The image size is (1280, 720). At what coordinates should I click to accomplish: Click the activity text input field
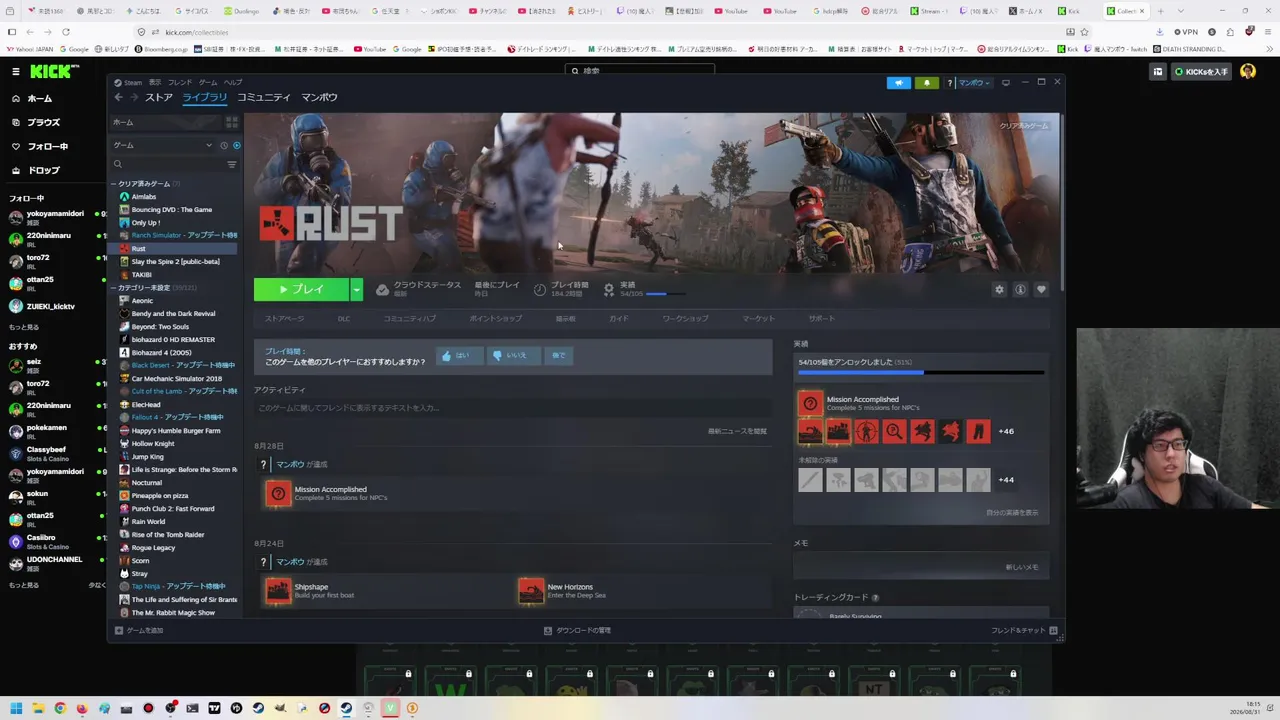tap(512, 408)
